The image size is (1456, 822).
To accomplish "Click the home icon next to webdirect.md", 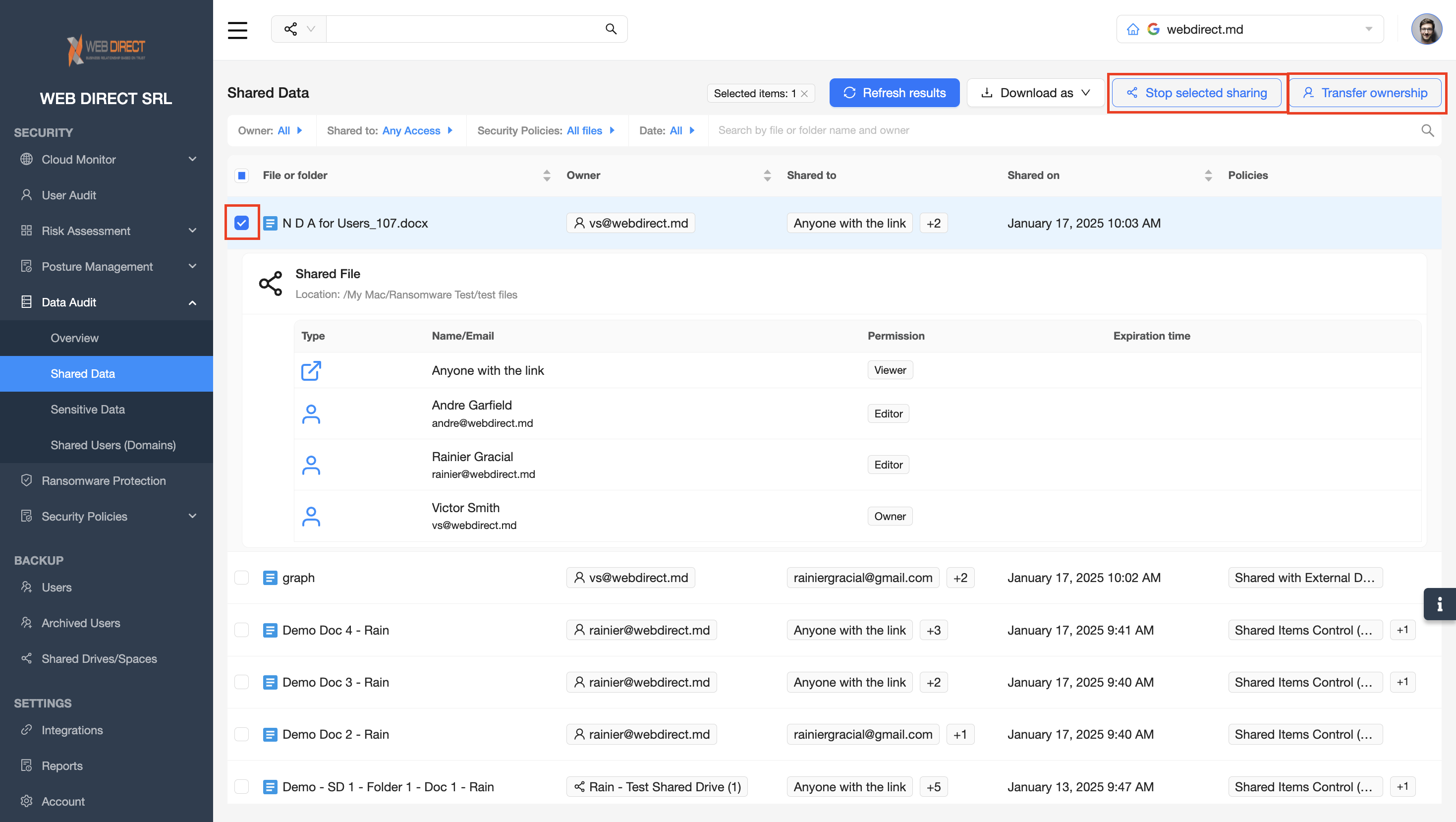I will pyautogui.click(x=1133, y=29).
